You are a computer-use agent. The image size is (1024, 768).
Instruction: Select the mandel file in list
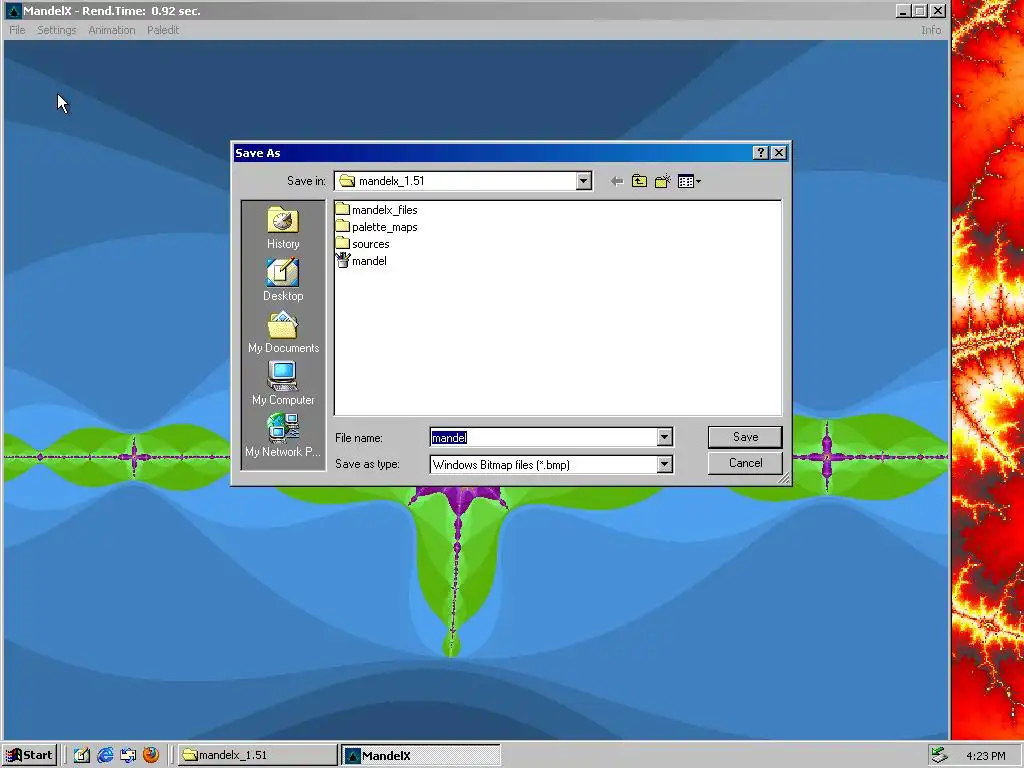click(x=361, y=261)
